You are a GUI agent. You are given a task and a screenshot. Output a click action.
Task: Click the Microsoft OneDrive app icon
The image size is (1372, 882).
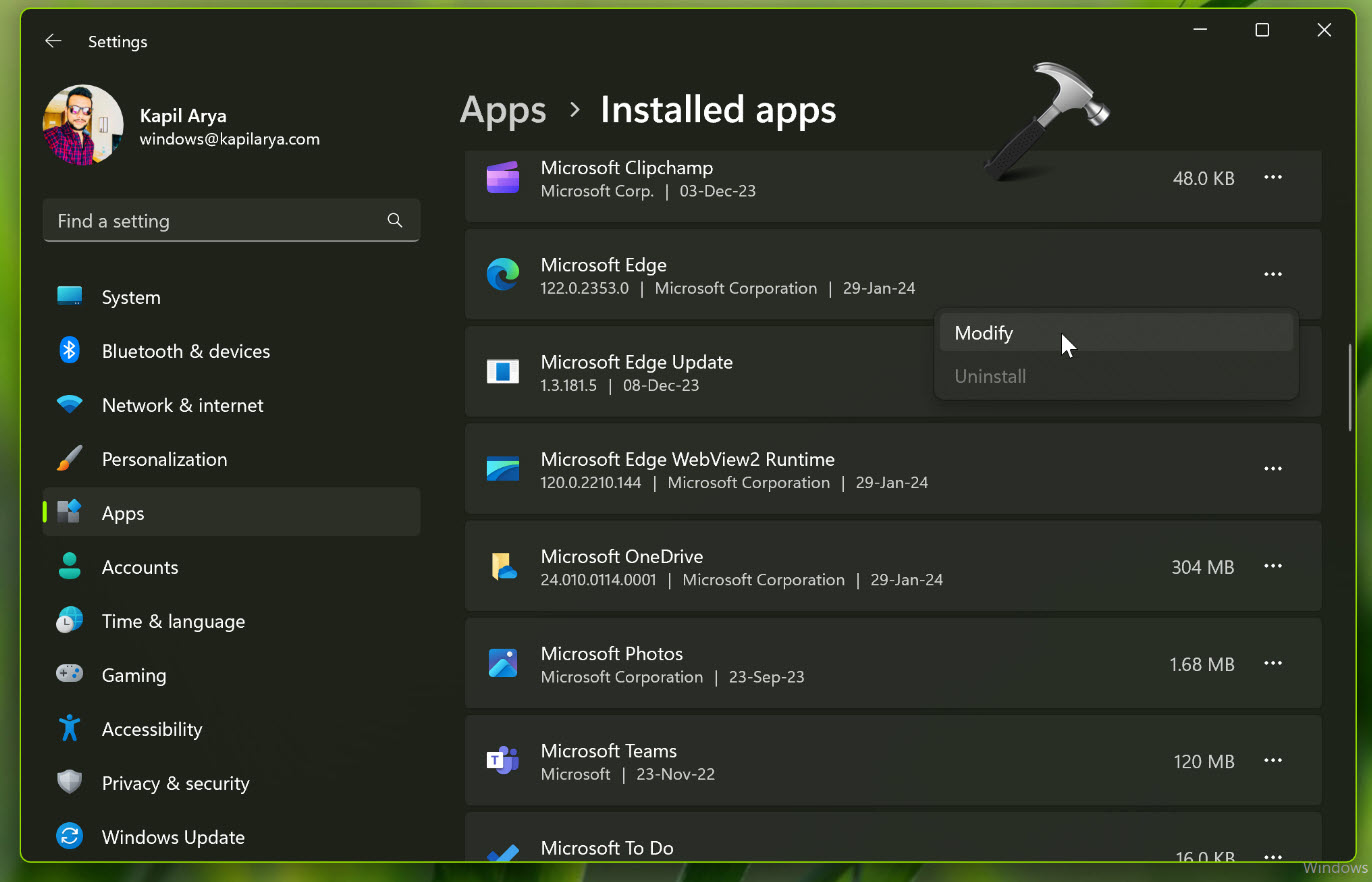tap(502, 567)
